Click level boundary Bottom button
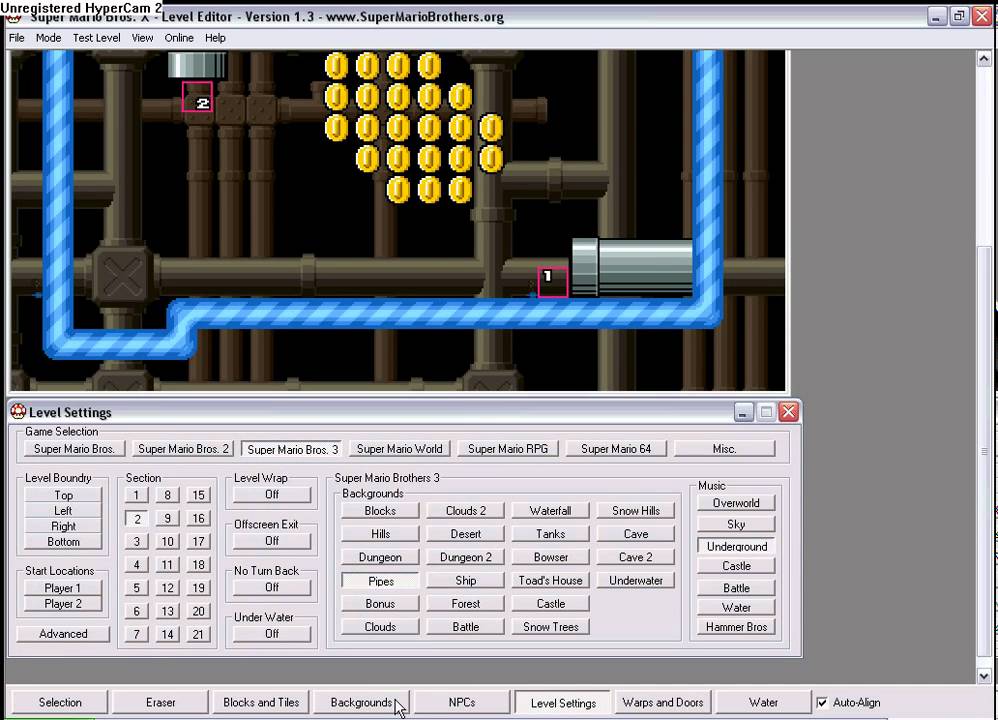Viewport: 998px width, 720px height. (x=63, y=542)
